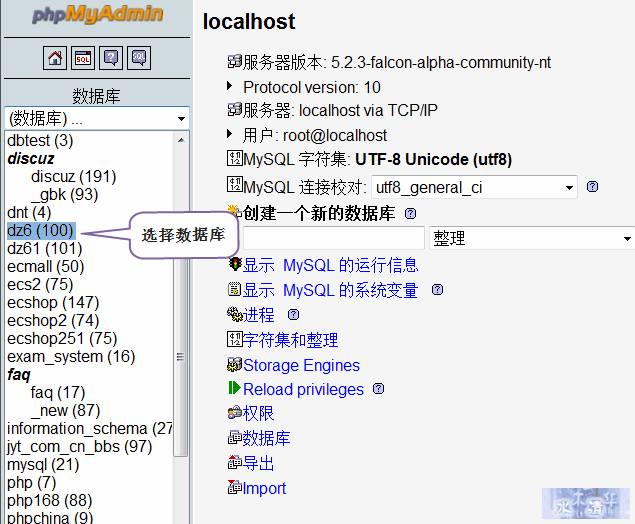
Task: Open the utf8_general_ci collation dropdown
Action: click(474, 187)
